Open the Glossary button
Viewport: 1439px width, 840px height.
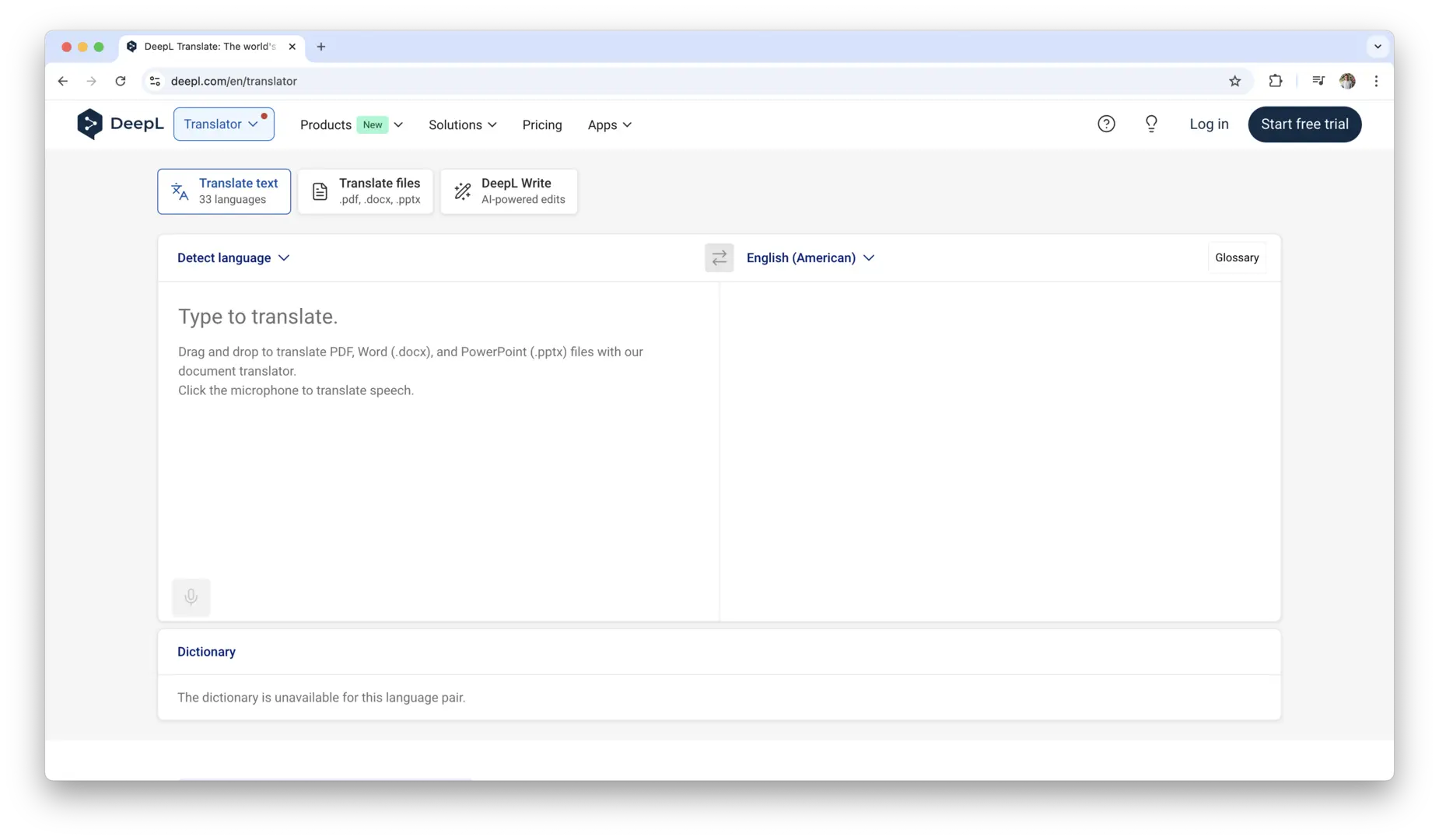tap(1237, 257)
